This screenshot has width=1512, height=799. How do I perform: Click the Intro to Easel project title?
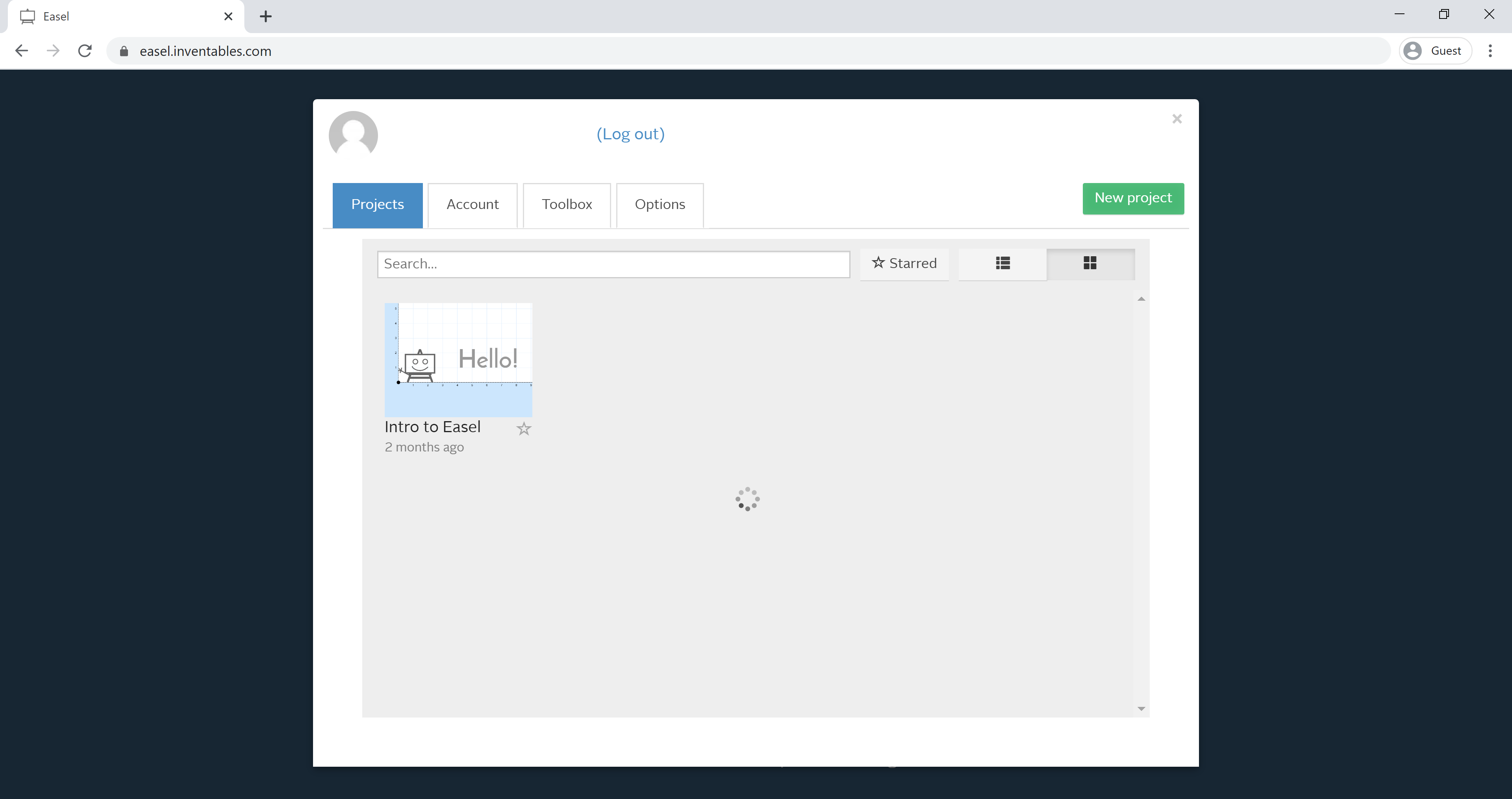pos(433,427)
